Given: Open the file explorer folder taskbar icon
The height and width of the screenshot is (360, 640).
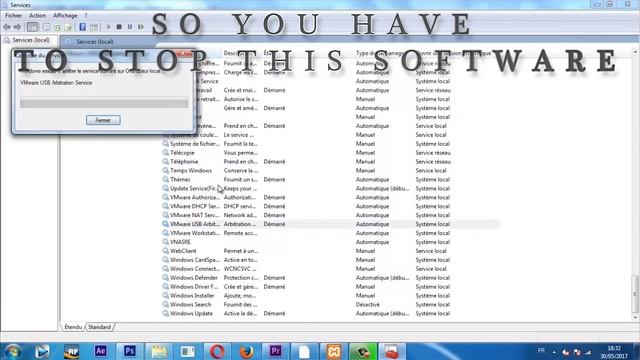Looking at the screenshot, I should (x=159, y=351).
